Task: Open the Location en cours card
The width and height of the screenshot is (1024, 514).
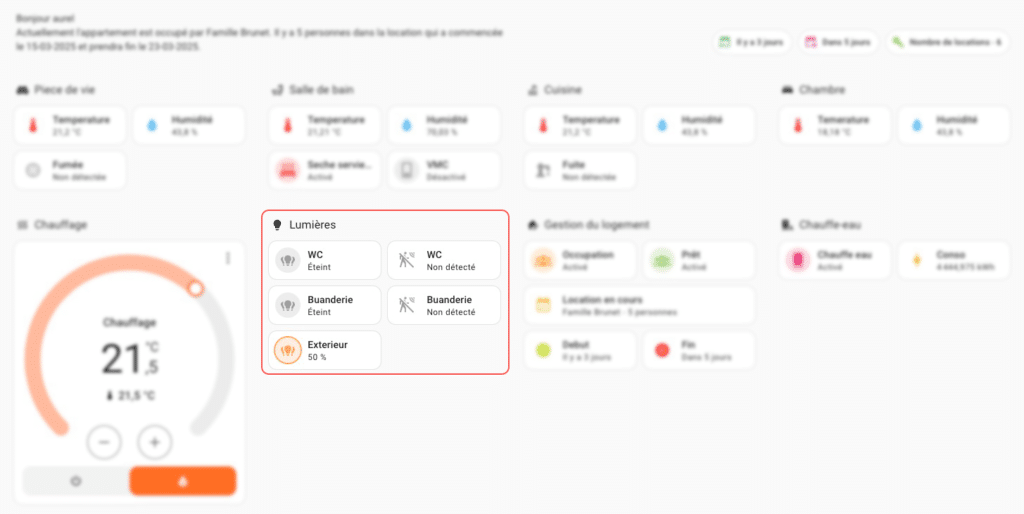Action: pos(639,305)
